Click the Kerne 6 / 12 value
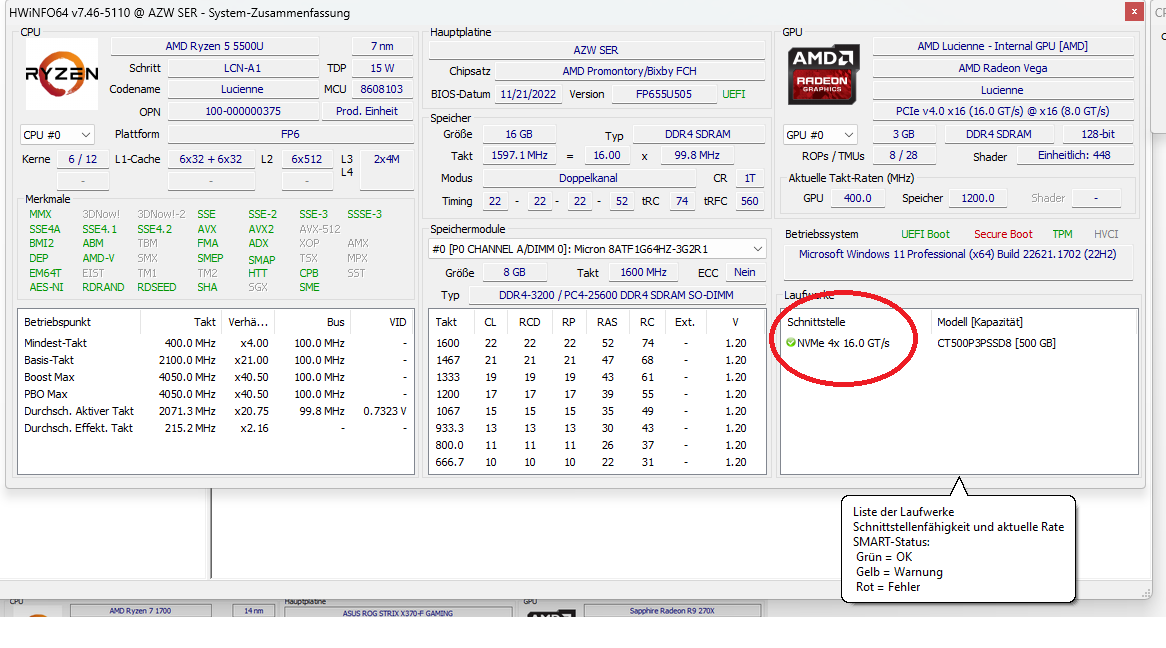The width and height of the screenshot is (1166, 648). pos(83,158)
